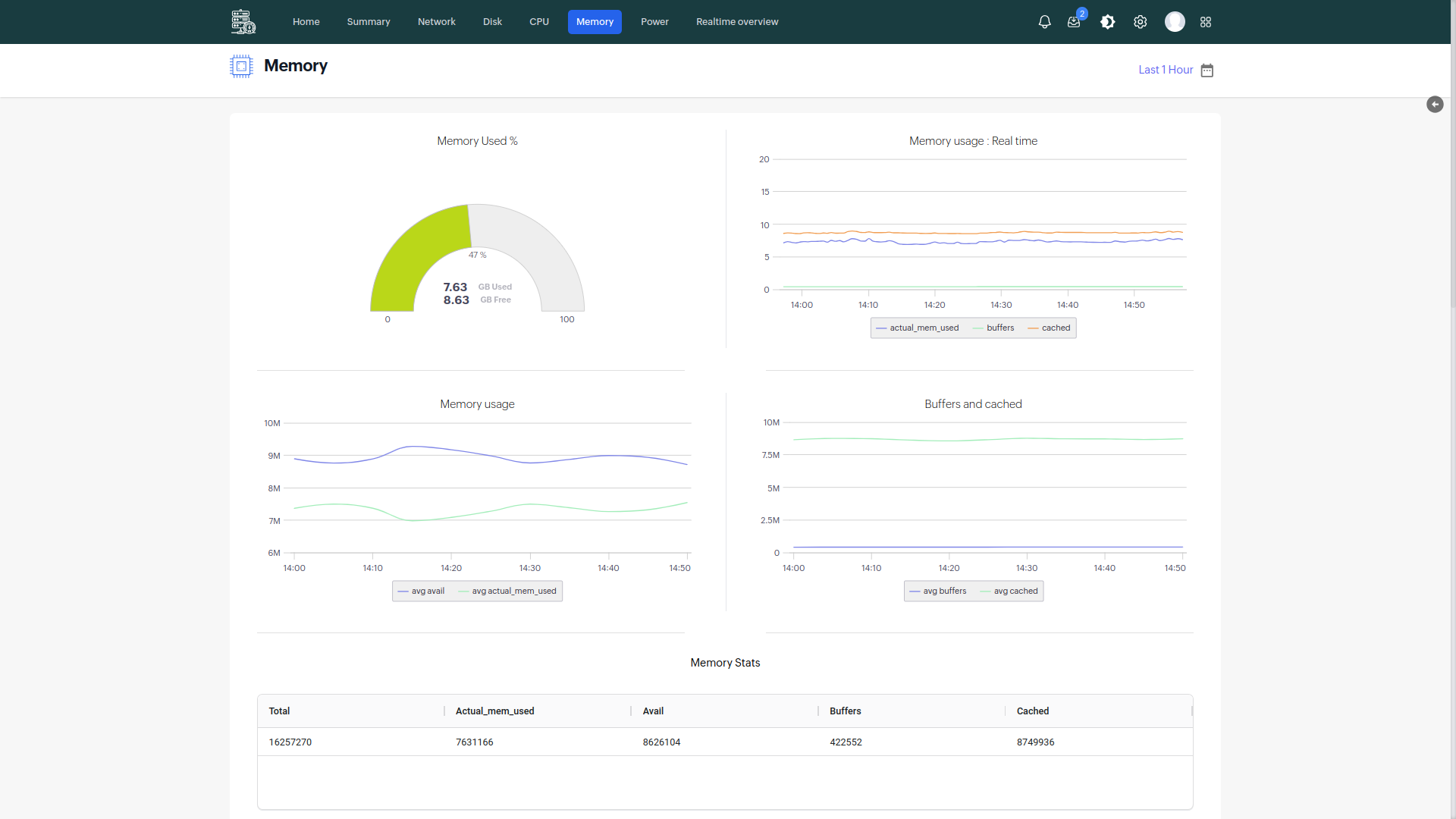Click the grid/apps menu icon
The width and height of the screenshot is (1456, 819).
coord(1207,22)
